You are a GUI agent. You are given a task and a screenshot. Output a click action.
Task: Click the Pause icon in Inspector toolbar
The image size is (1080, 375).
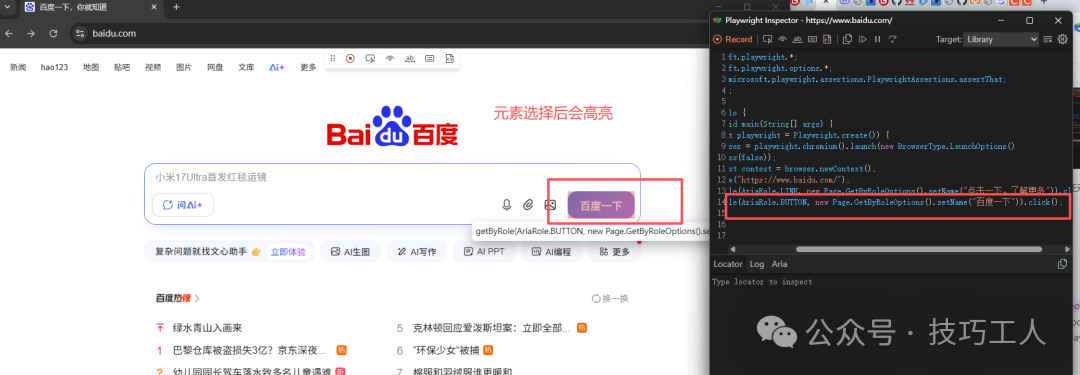878,39
